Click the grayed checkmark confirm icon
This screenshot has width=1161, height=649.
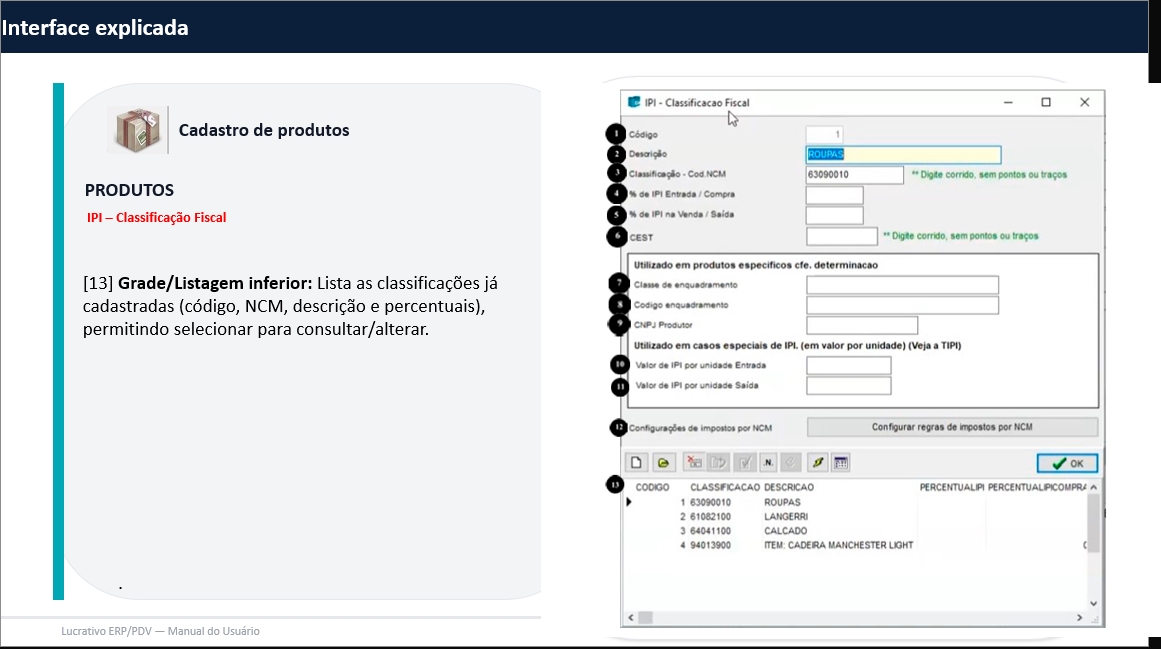[744, 463]
